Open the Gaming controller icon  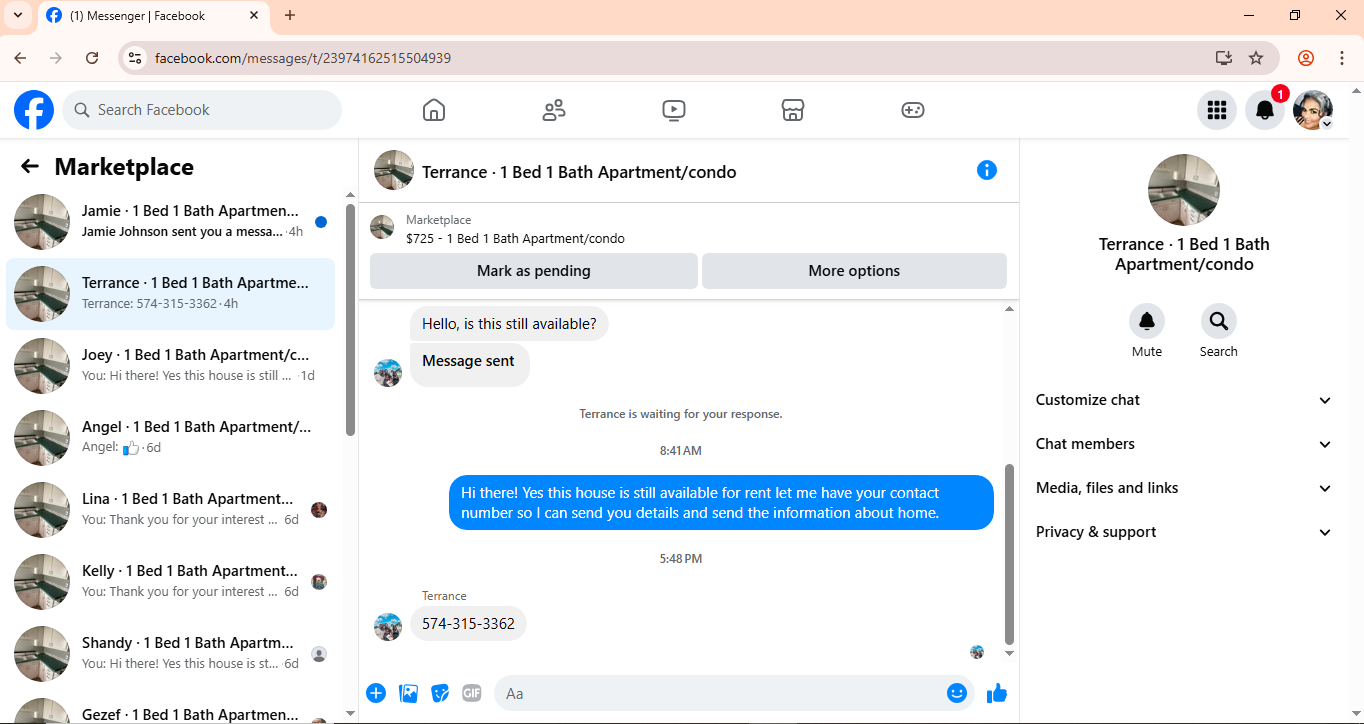coord(913,110)
